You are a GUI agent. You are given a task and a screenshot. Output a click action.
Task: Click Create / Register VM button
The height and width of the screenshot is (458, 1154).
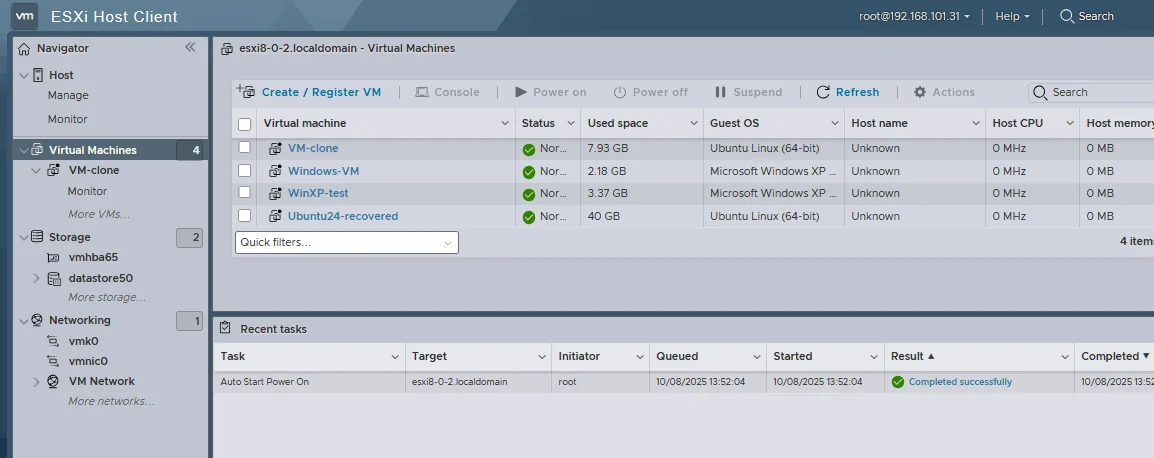coord(308,92)
